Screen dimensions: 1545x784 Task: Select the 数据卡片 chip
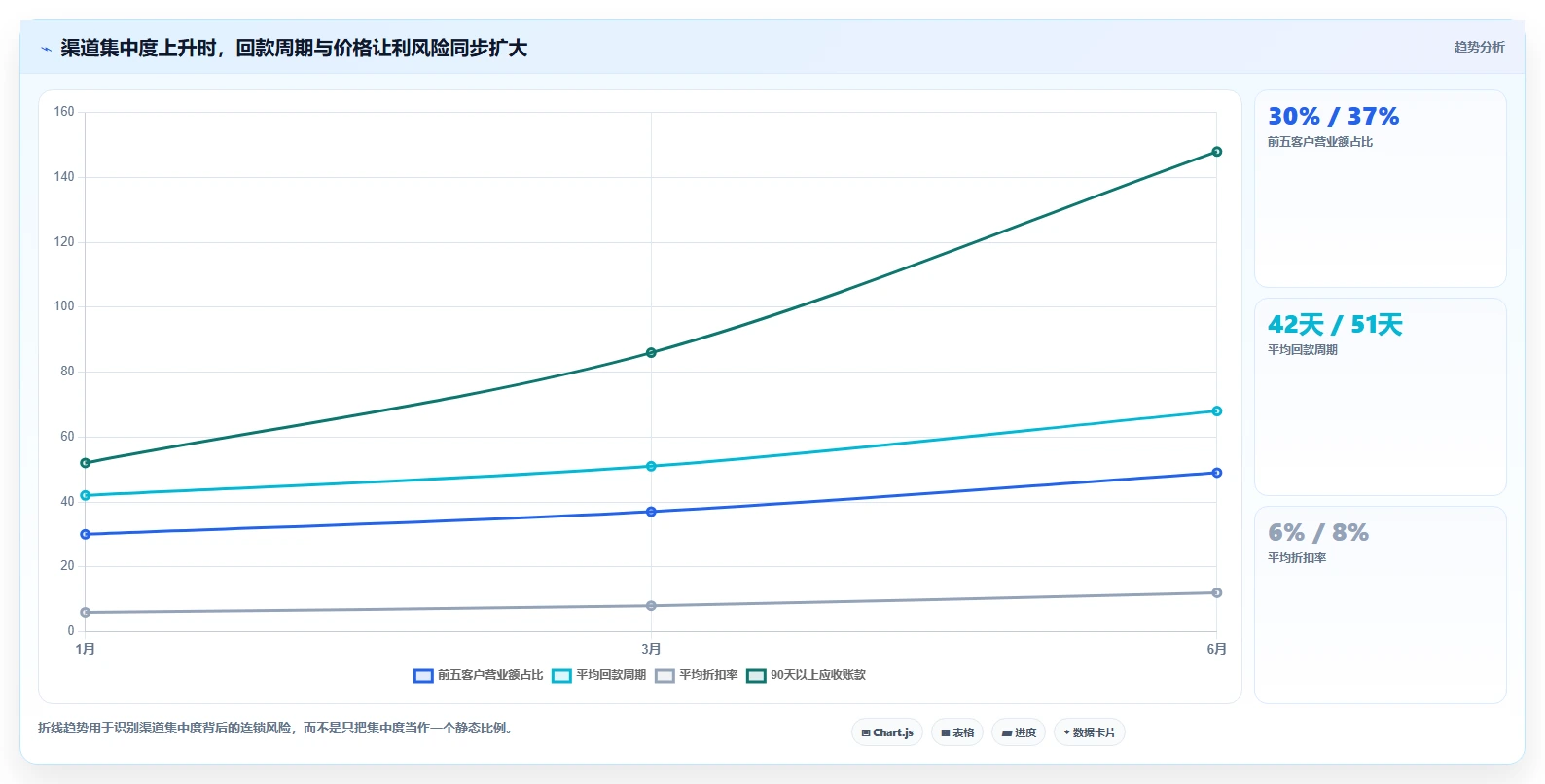coord(1090,732)
